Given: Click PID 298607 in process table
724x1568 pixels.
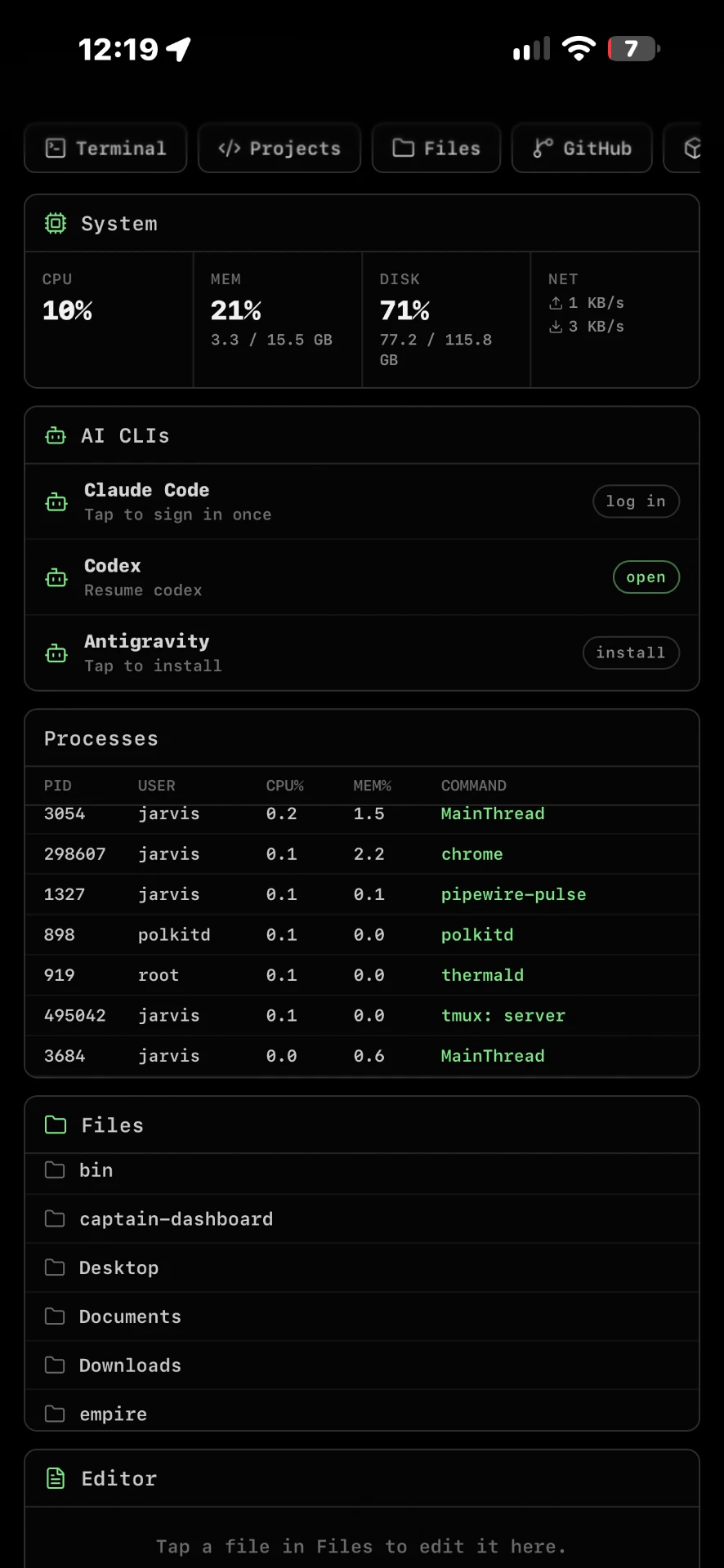Looking at the screenshot, I should [x=75, y=854].
